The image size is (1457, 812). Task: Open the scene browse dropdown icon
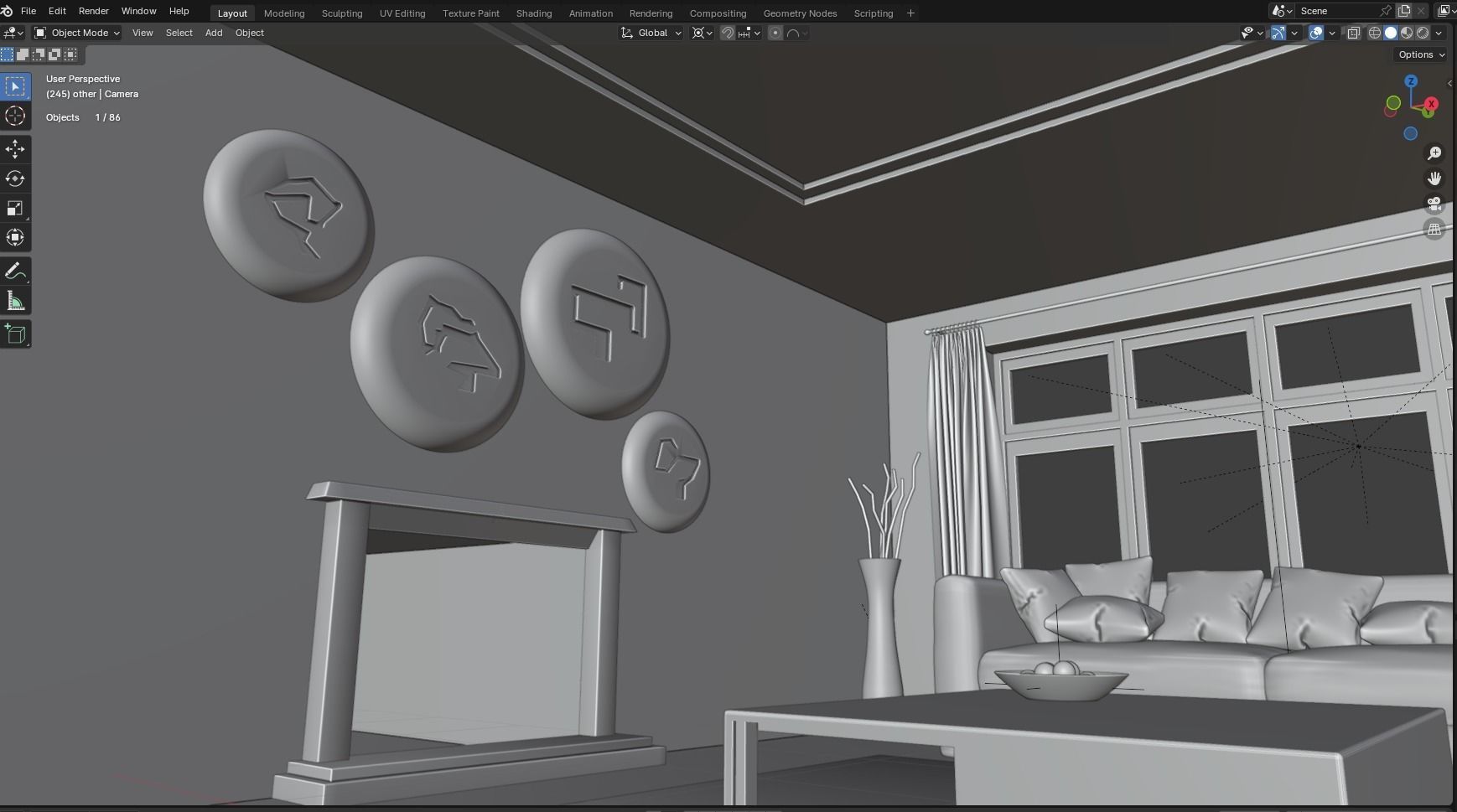pos(1281,11)
